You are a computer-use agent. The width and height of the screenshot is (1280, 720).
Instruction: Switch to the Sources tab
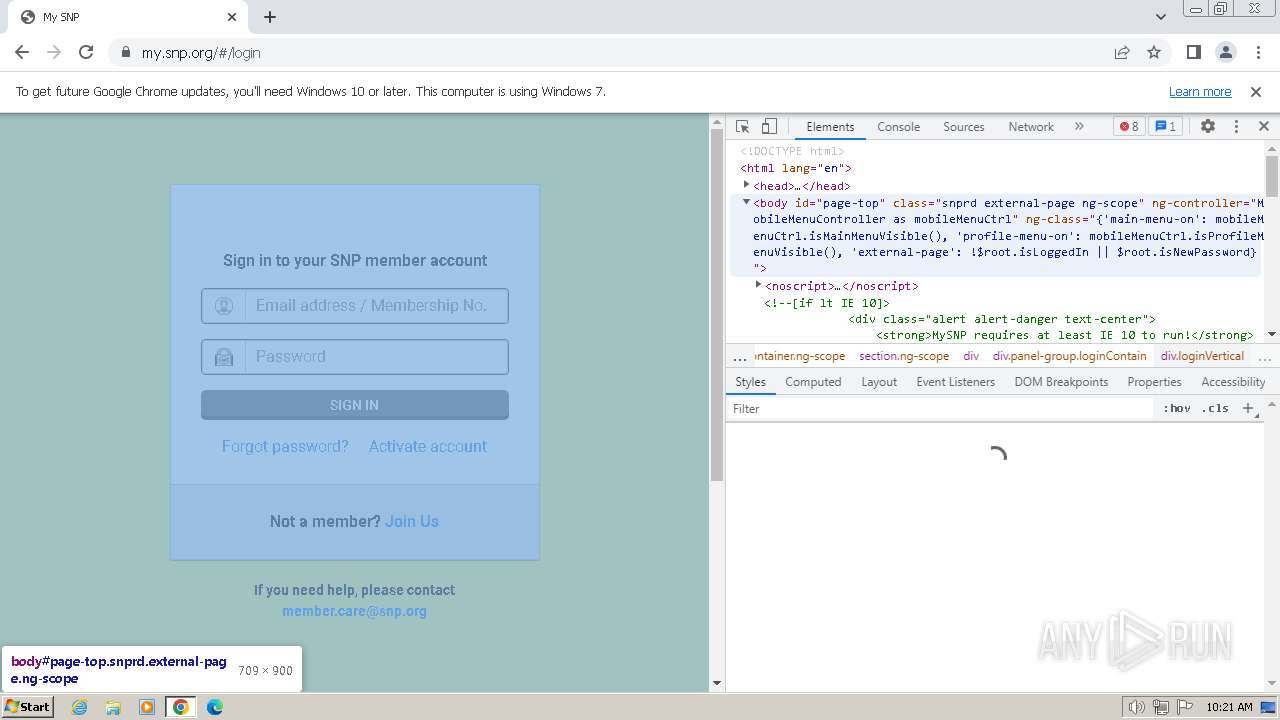tap(964, 127)
